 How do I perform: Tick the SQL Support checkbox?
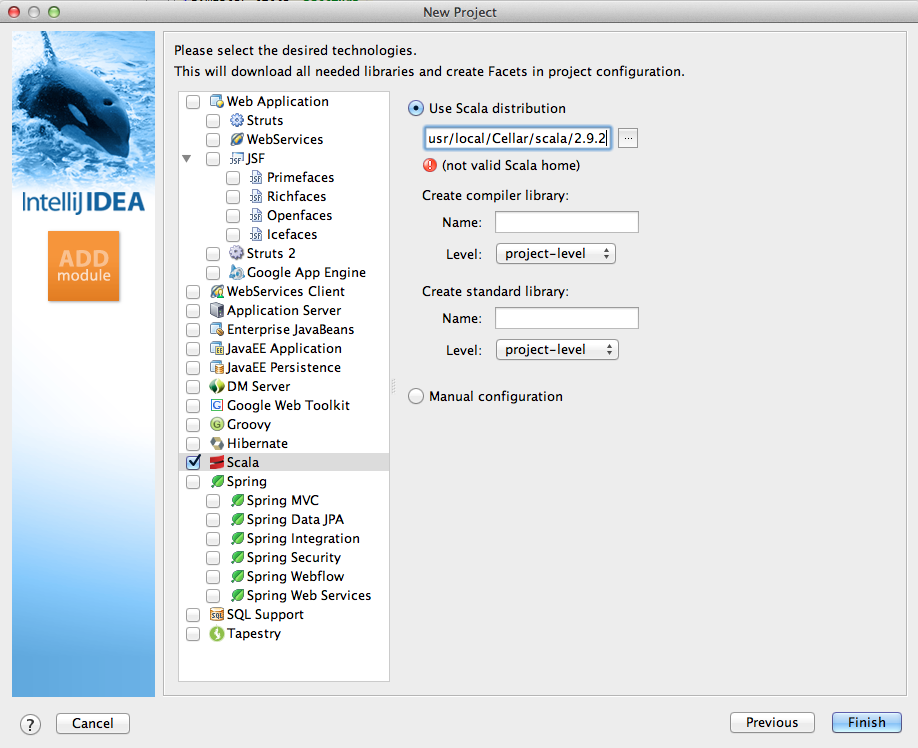[x=193, y=615]
